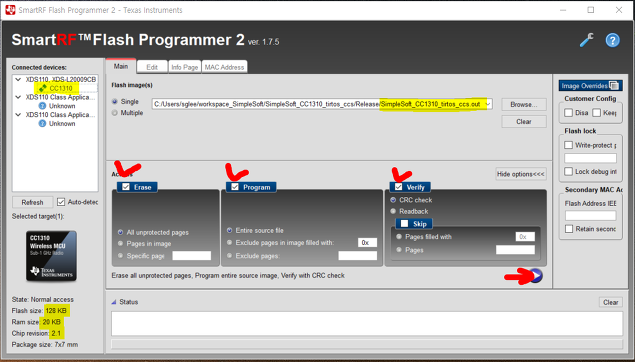Click the Exclude pages input field
The width and height of the screenshot is (635, 362).
(358, 256)
